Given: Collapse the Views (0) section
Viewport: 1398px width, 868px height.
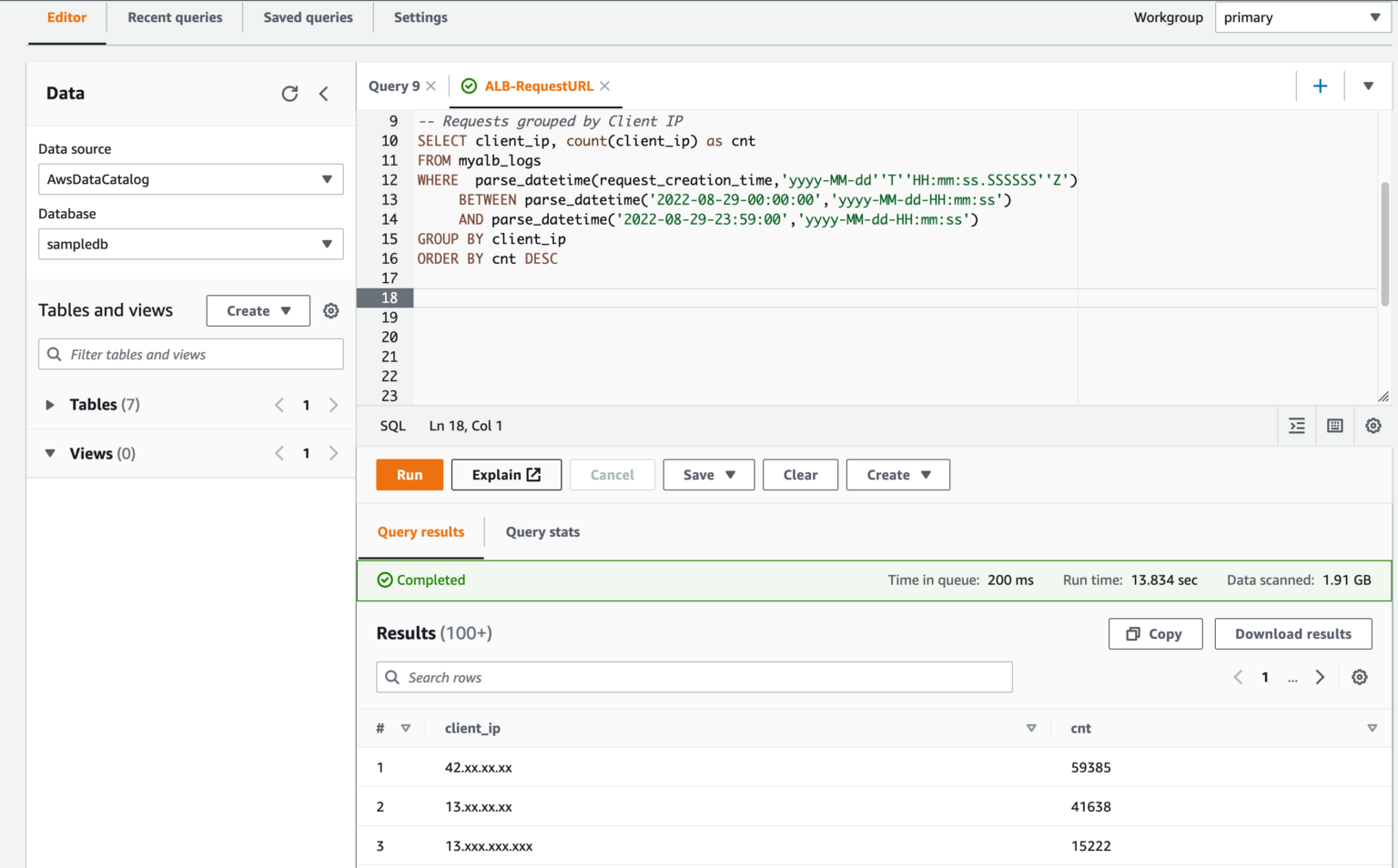Looking at the screenshot, I should [50, 452].
